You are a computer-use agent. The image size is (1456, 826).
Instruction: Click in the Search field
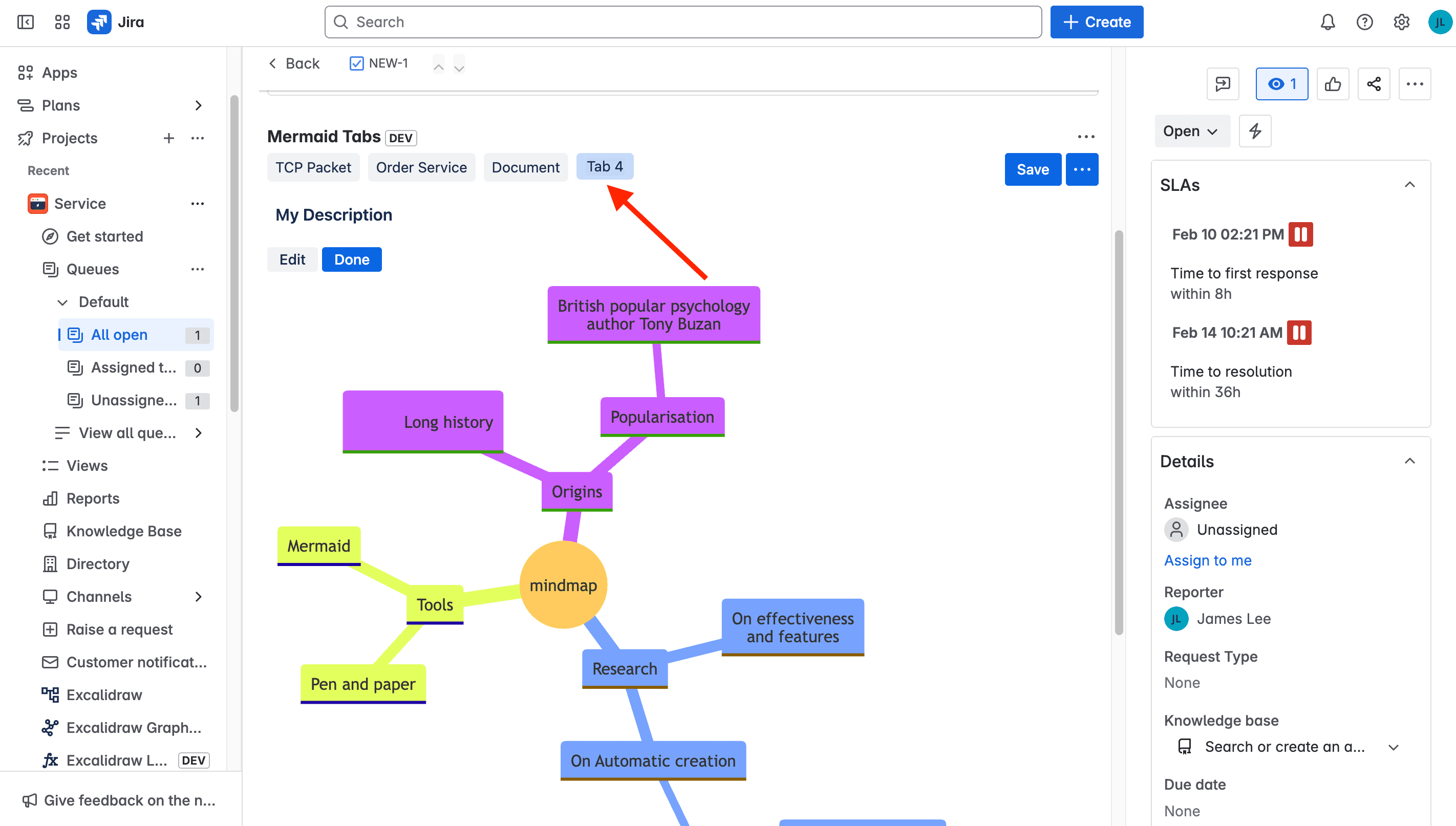[x=683, y=22]
